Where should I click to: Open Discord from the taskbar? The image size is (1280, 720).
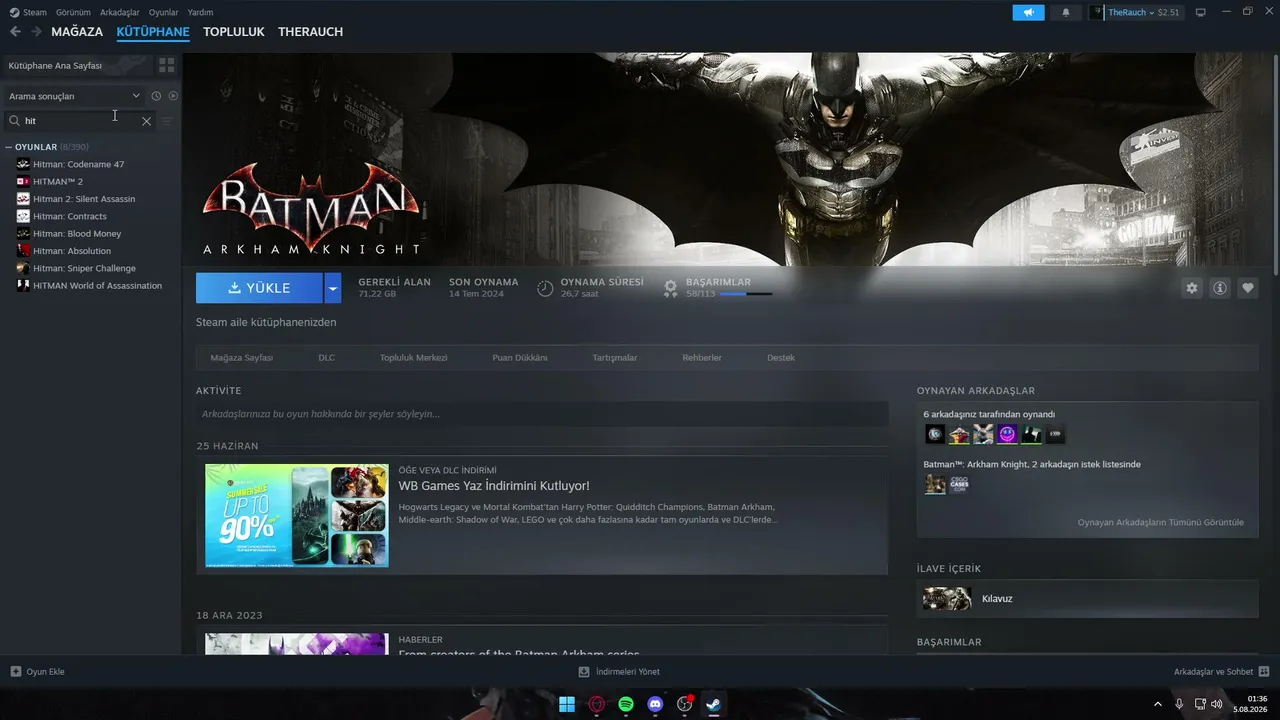coord(655,704)
